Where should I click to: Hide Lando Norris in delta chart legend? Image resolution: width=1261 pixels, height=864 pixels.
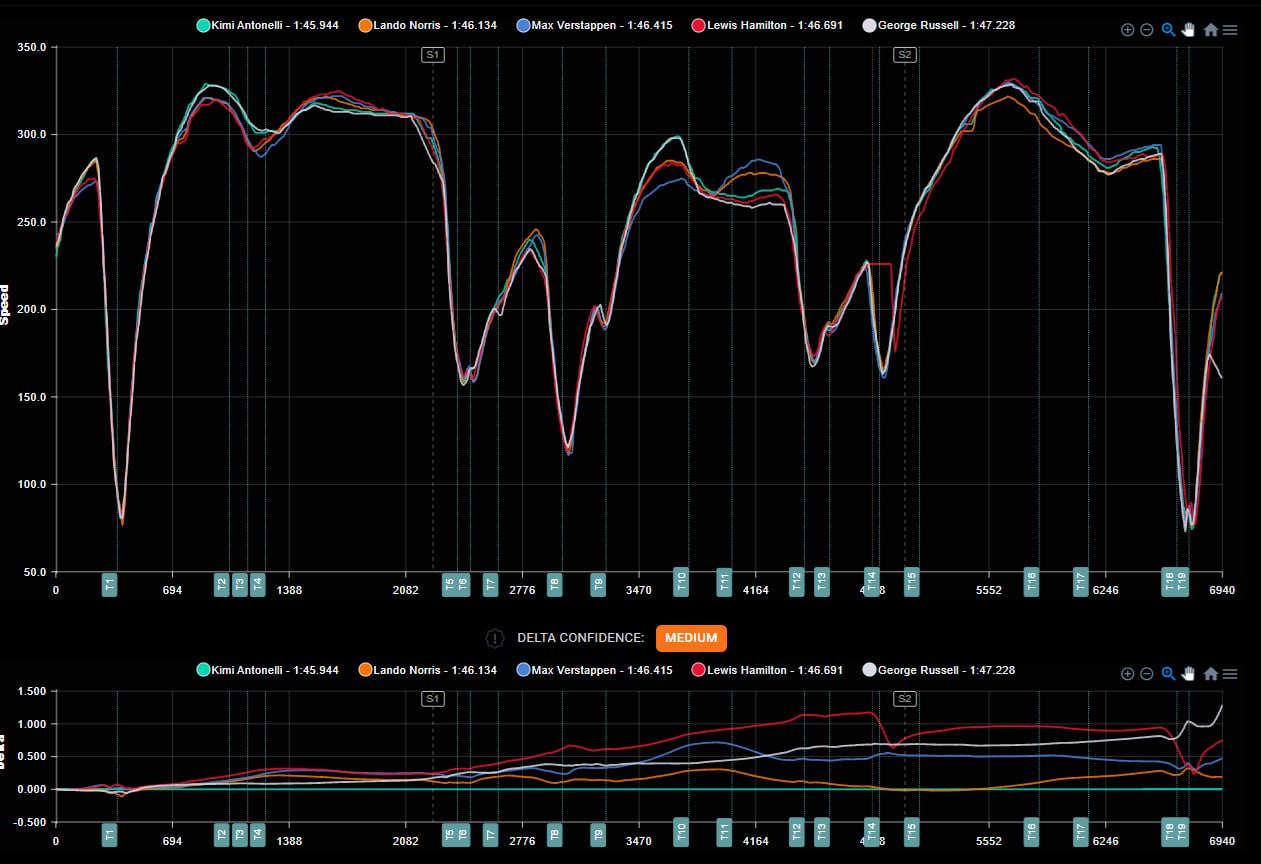tap(427, 670)
